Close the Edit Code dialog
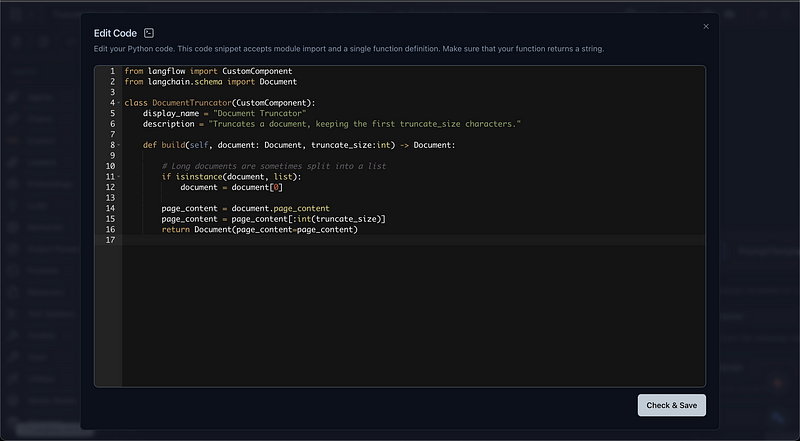 [x=706, y=27]
